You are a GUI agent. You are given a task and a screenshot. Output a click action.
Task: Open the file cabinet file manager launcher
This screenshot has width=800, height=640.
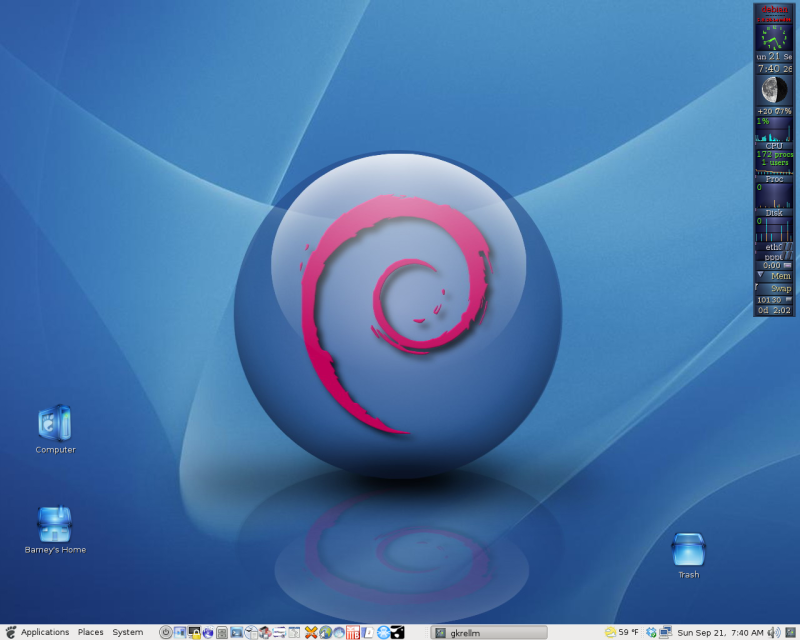pyautogui.click(x=222, y=633)
